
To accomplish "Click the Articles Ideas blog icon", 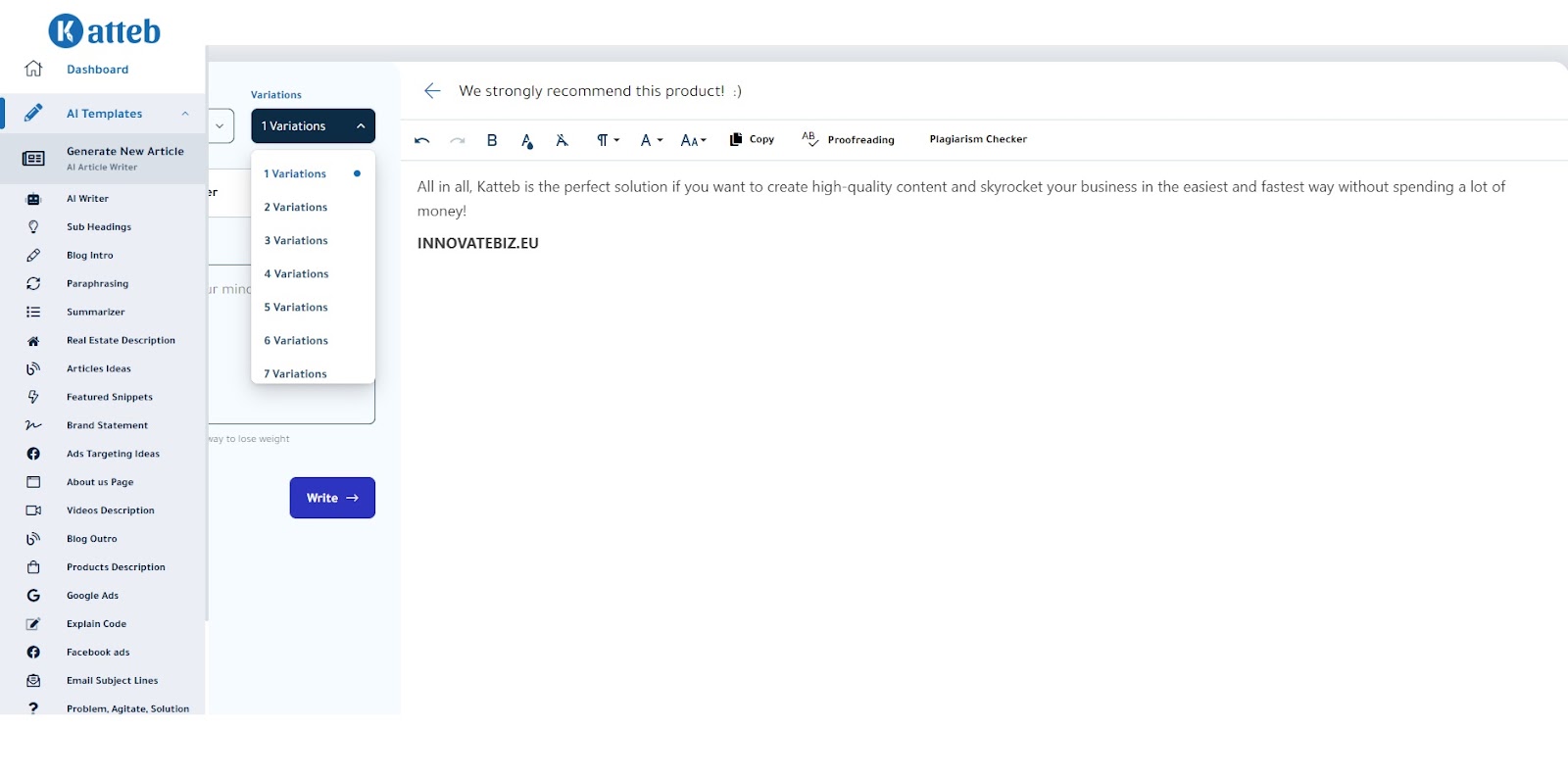I will point(33,369).
